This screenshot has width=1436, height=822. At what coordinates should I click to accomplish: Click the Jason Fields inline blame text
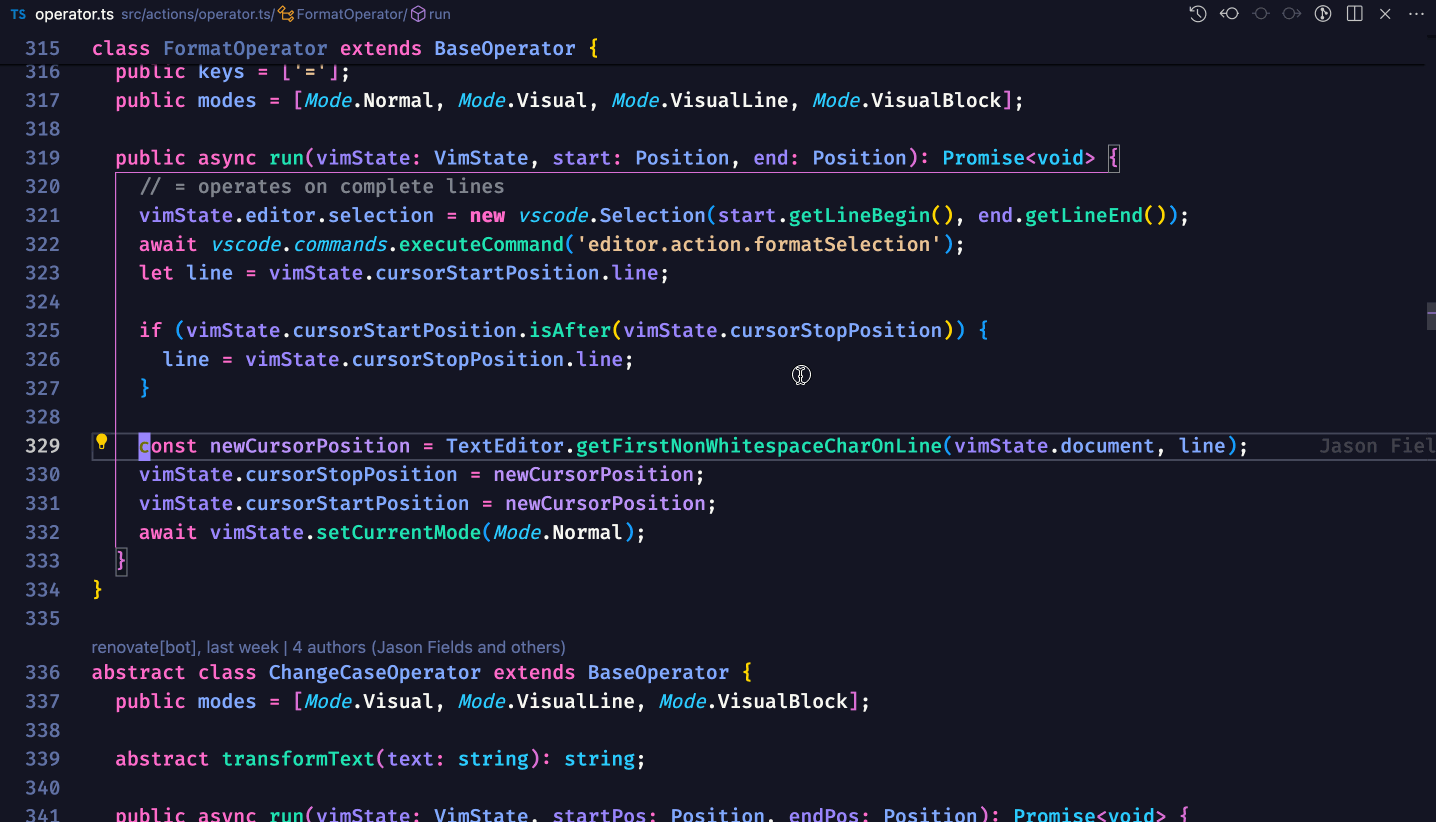pyautogui.click(x=1372, y=445)
